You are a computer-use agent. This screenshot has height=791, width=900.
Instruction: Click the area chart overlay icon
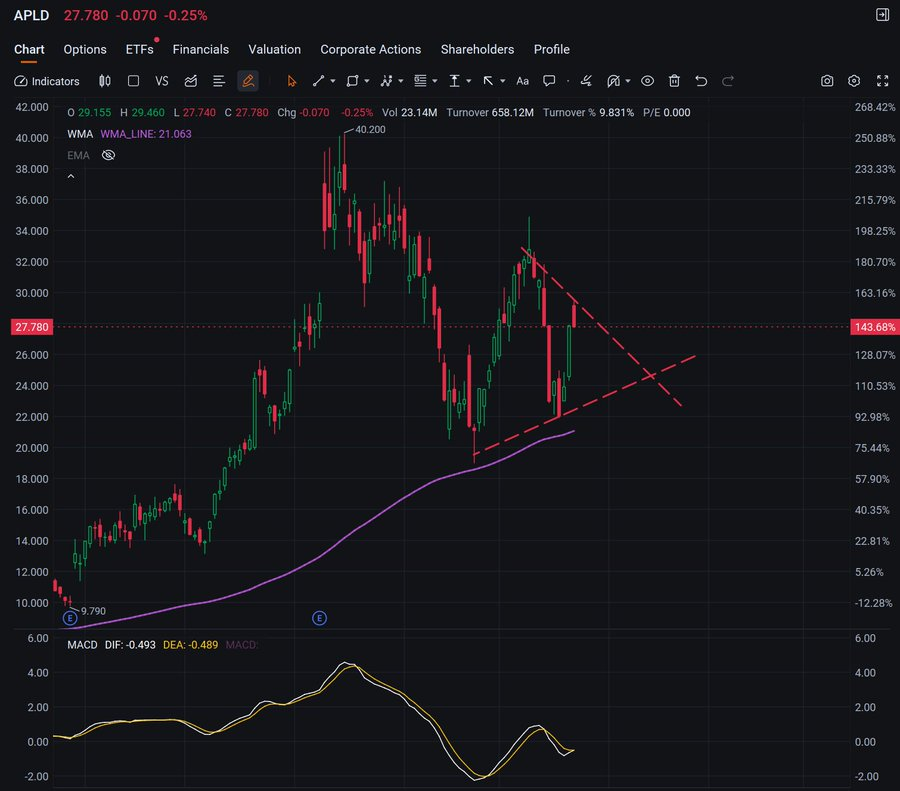191,81
